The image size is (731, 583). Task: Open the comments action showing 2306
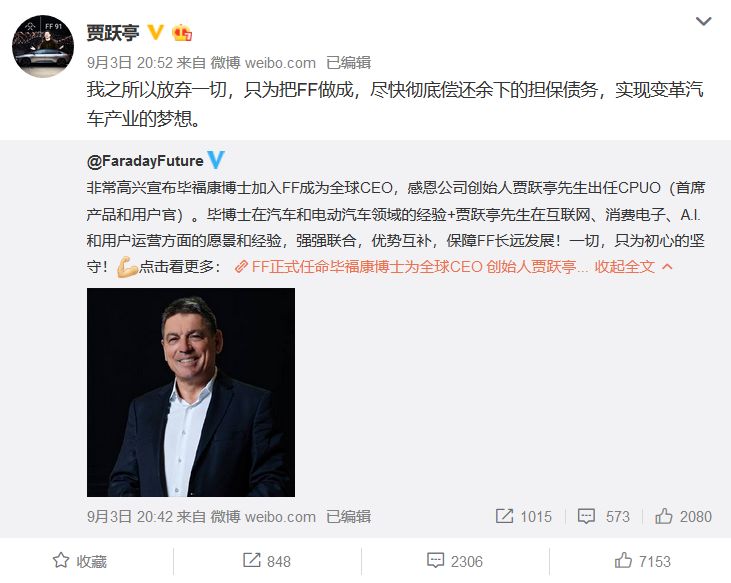pyautogui.click(x=455, y=561)
